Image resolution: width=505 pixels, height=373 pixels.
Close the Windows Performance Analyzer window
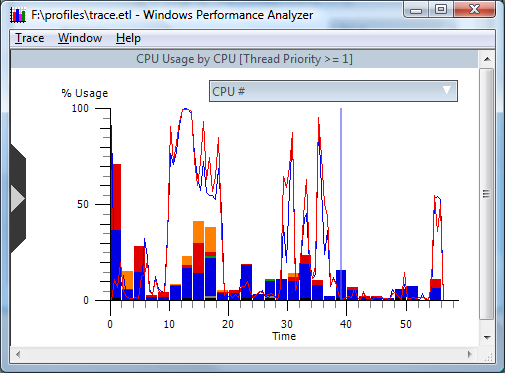(474, 9)
